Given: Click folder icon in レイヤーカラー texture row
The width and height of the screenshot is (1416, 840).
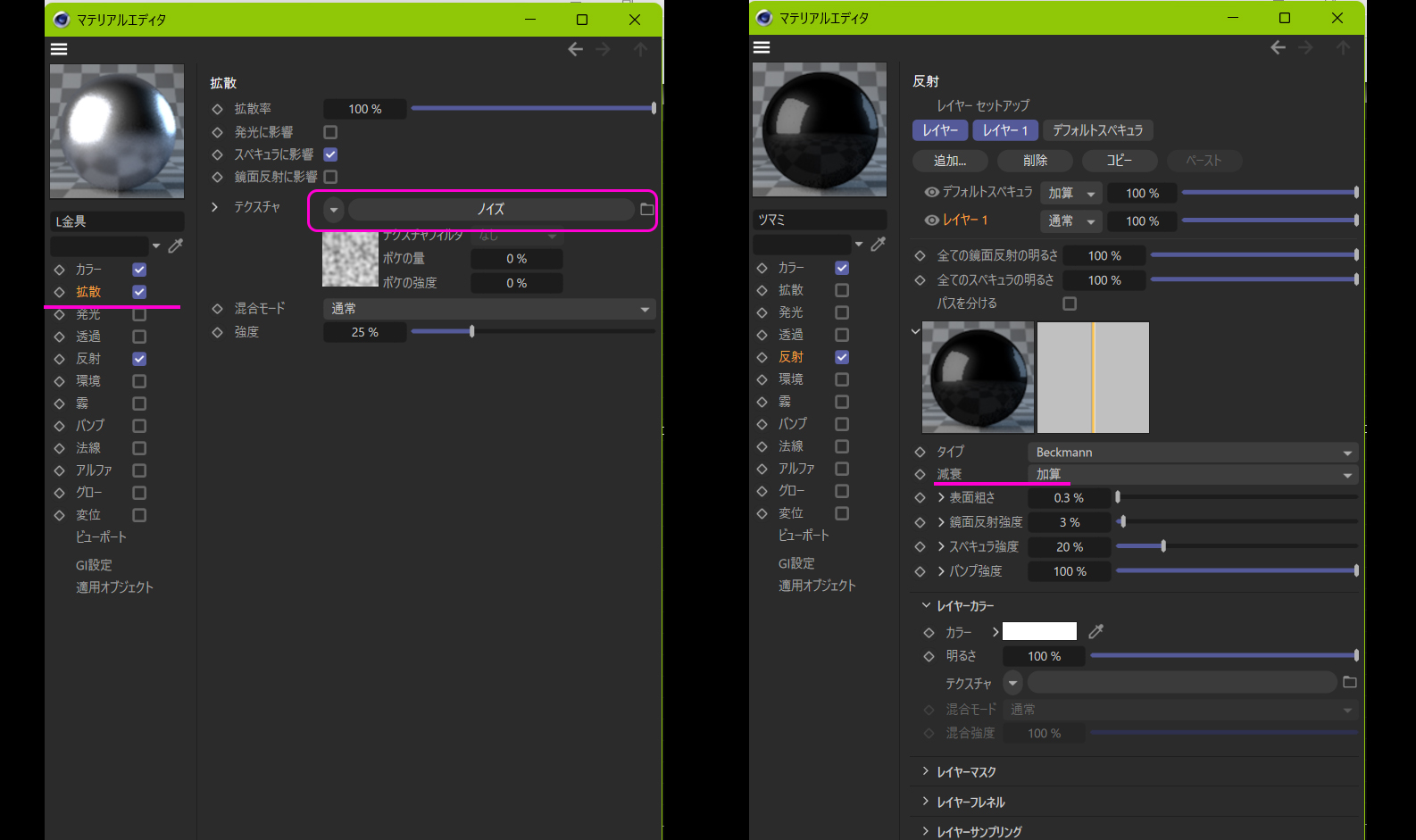Looking at the screenshot, I should 1349,682.
